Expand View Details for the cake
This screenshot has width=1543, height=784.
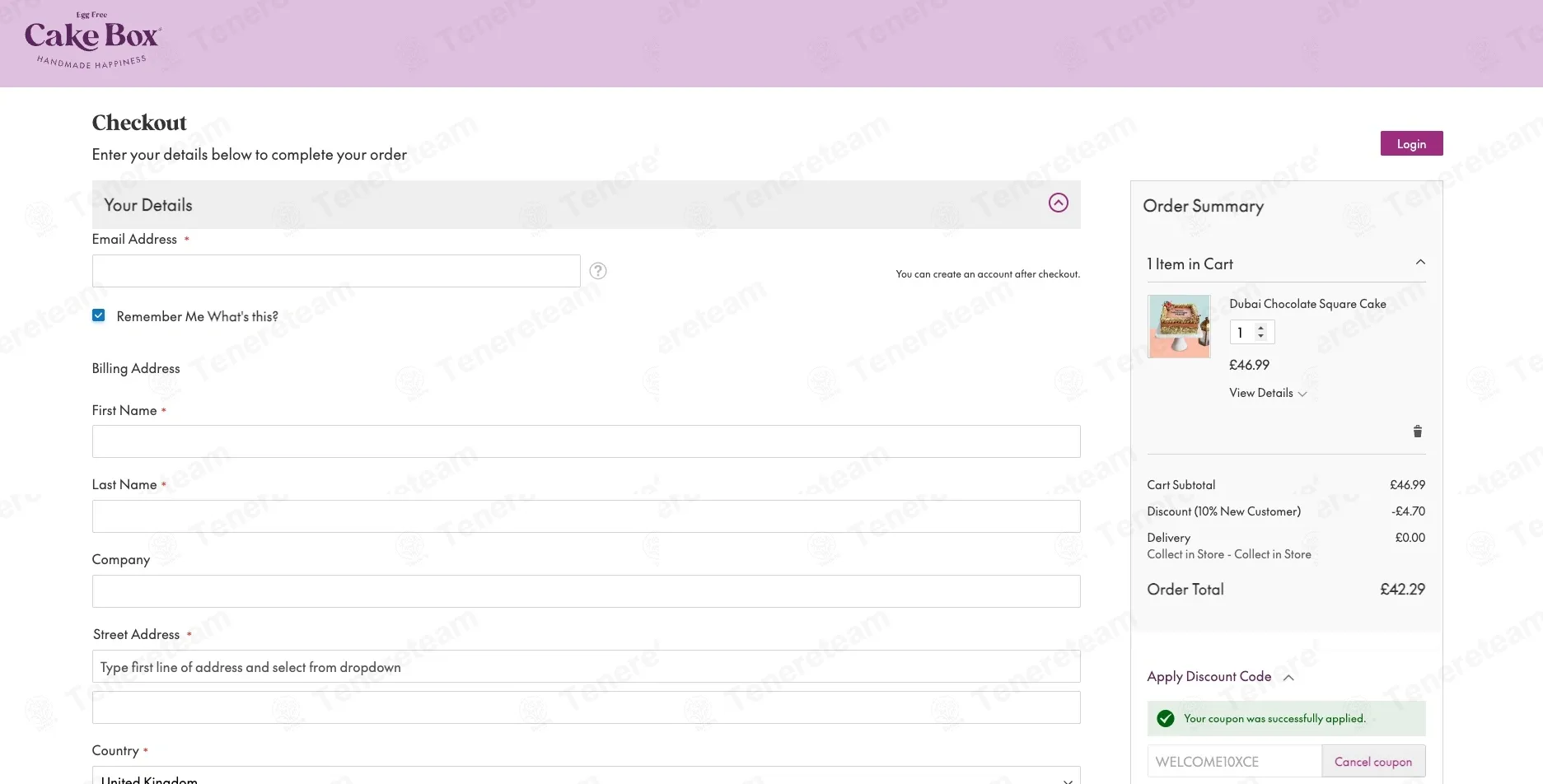click(x=1267, y=393)
